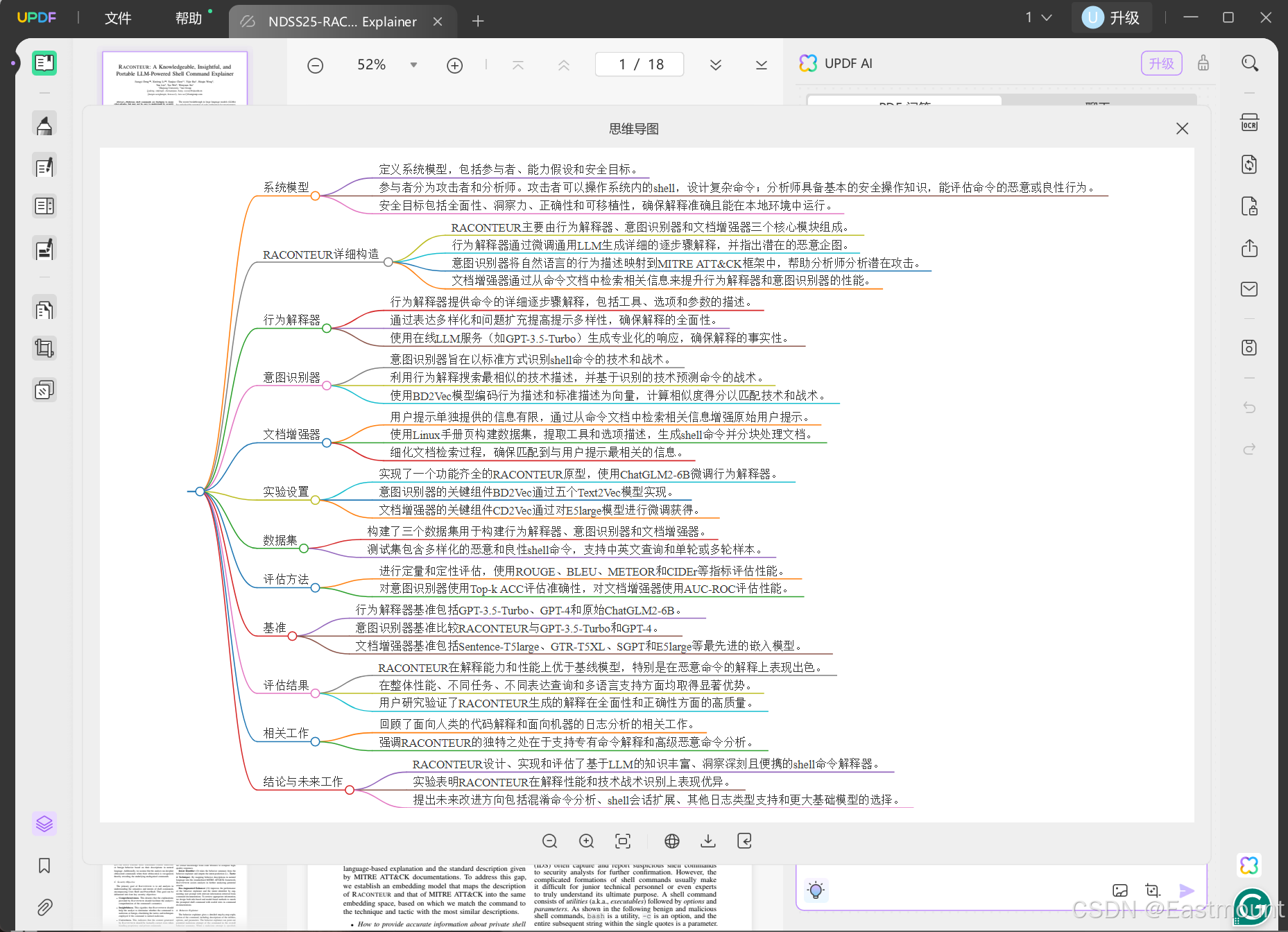Add a new tab
Screen dimensions: 1288x932
coord(478,21)
